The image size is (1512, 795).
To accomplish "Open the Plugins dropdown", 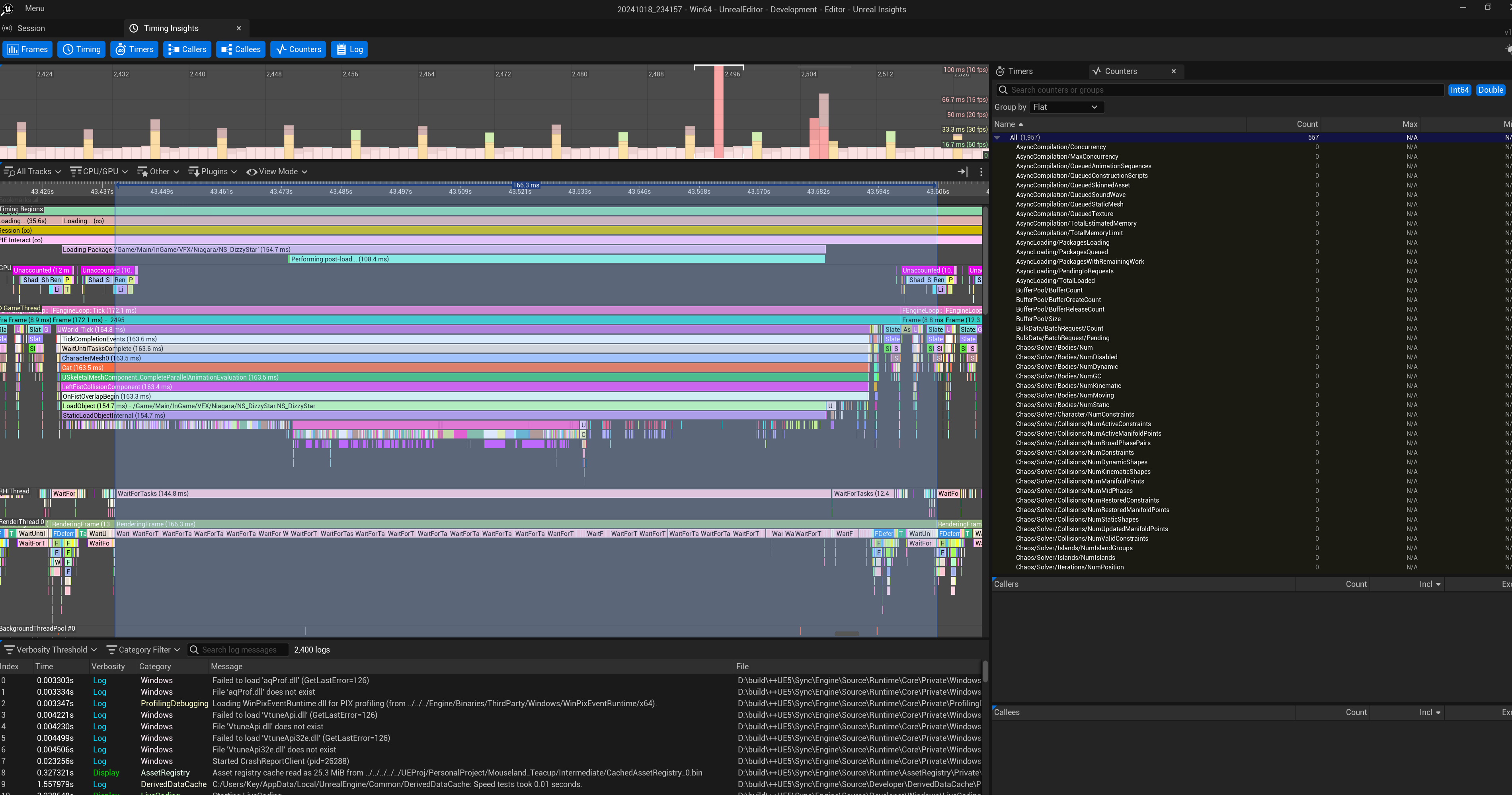I will tap(213, 171).
